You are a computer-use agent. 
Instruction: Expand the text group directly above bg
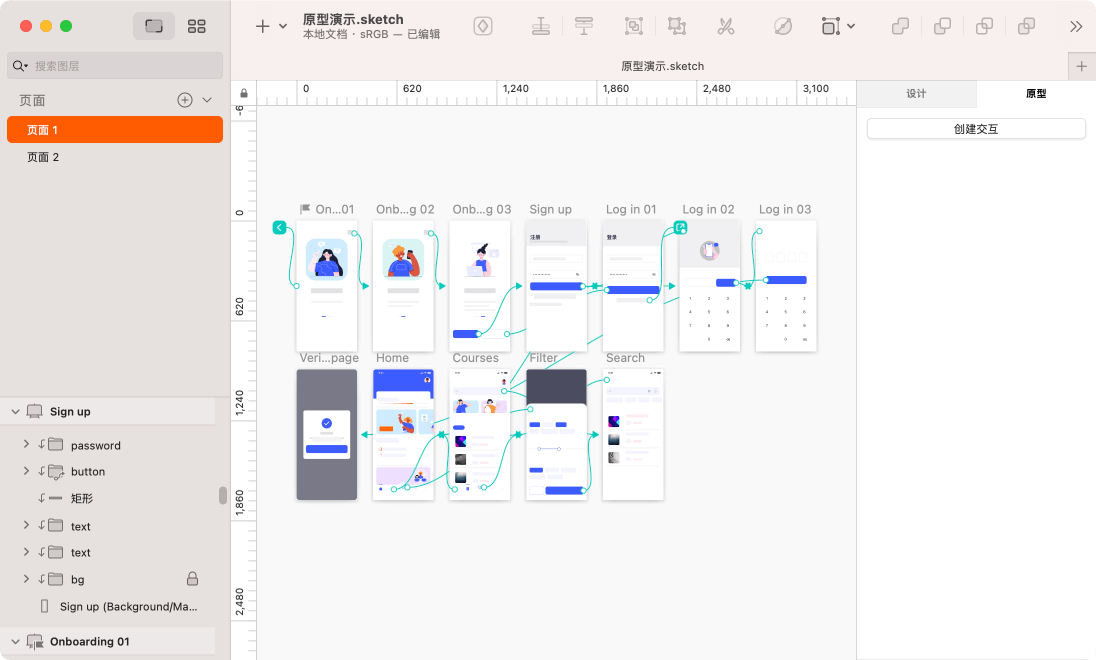click(27, 552)
